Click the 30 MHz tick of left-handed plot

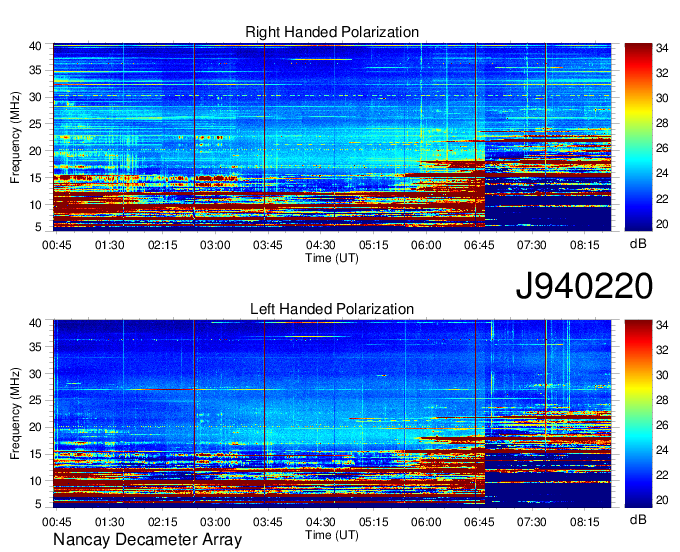click(35, 374)
